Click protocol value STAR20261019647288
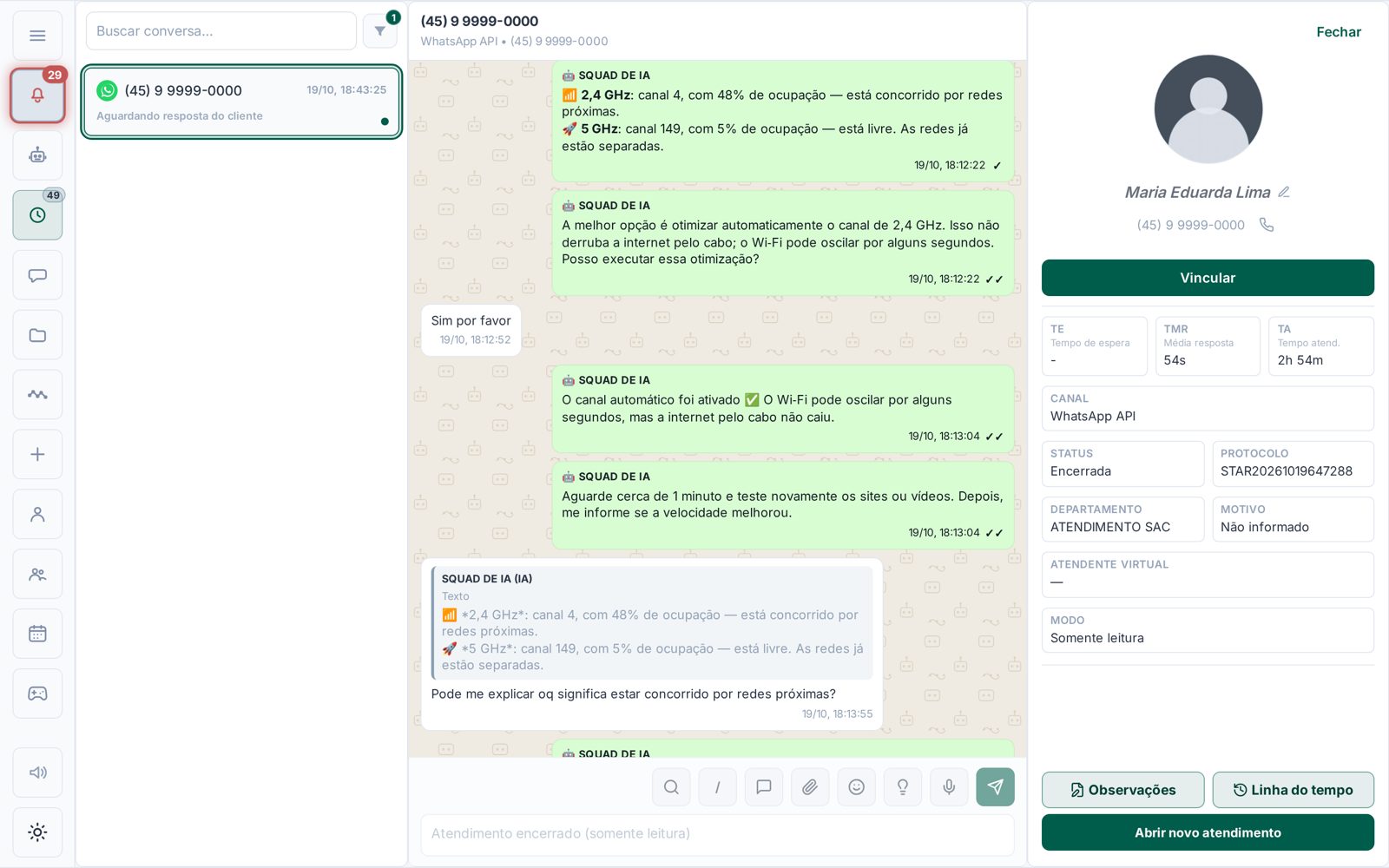This screenshot has height=868, width=1389. (x=1286, y=471)
